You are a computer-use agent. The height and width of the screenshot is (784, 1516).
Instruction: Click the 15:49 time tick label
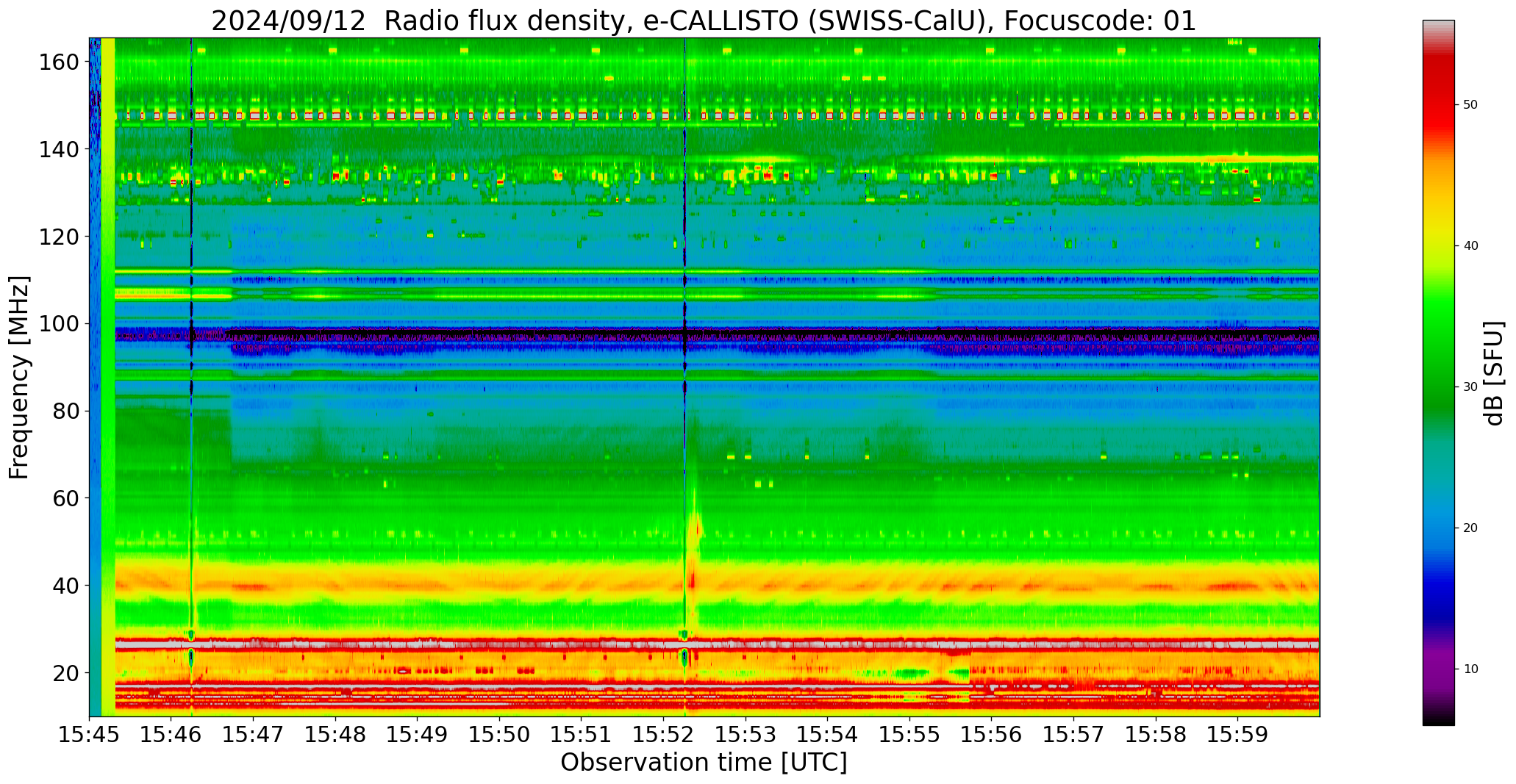pos(418,735)
